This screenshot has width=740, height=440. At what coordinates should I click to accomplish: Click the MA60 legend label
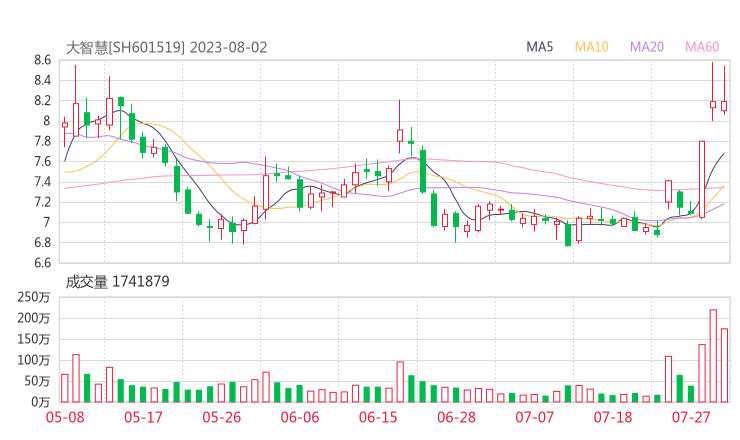click(x=702, y=47)
